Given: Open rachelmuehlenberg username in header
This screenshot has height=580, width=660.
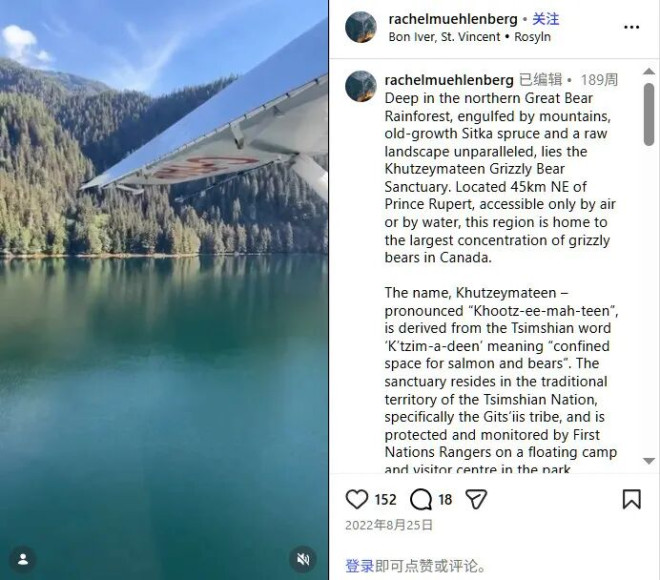Looking at the screenshot, I should (x=453, y=19).
